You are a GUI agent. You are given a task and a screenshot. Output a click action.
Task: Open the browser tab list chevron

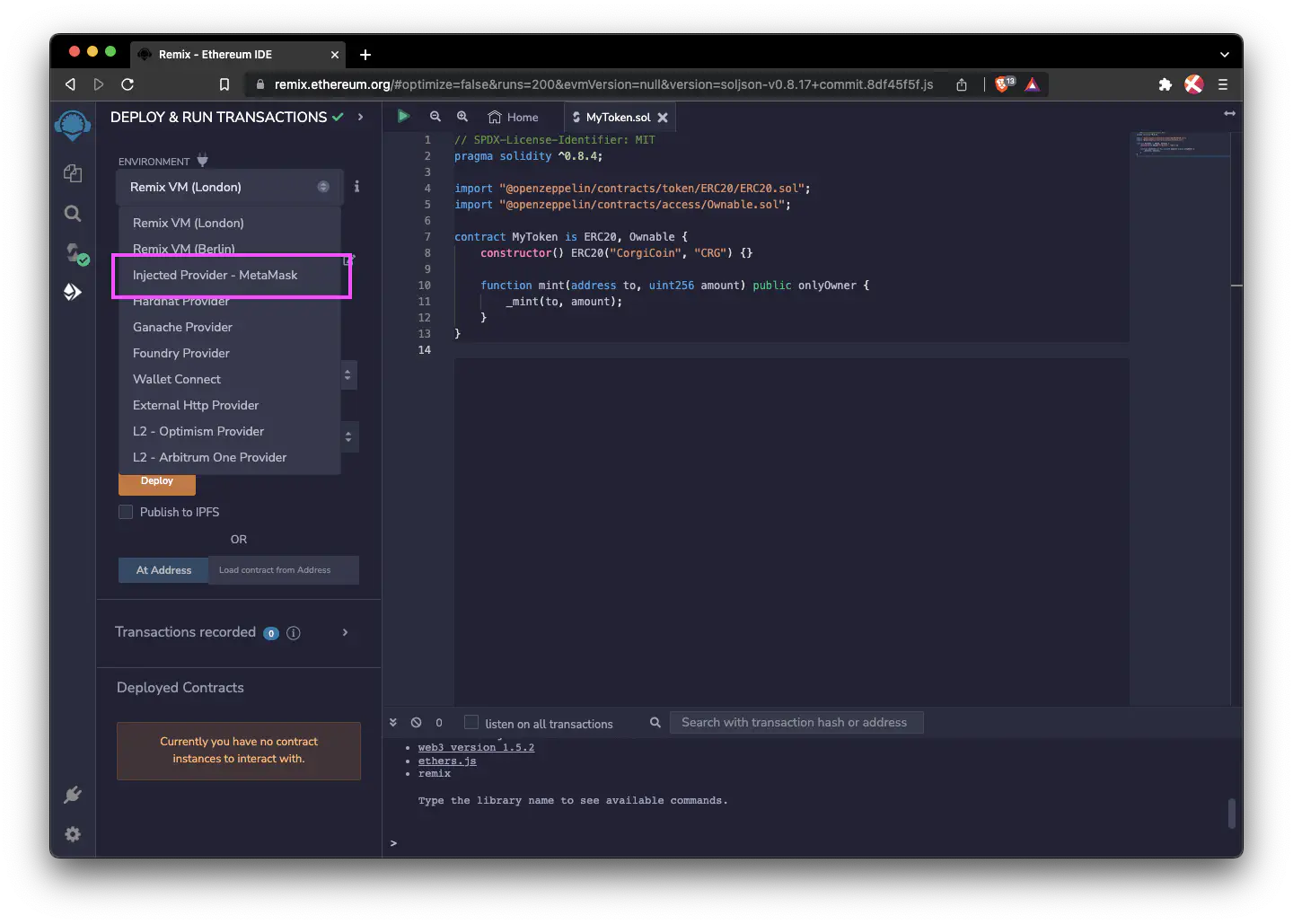(x=1224, y=55)
